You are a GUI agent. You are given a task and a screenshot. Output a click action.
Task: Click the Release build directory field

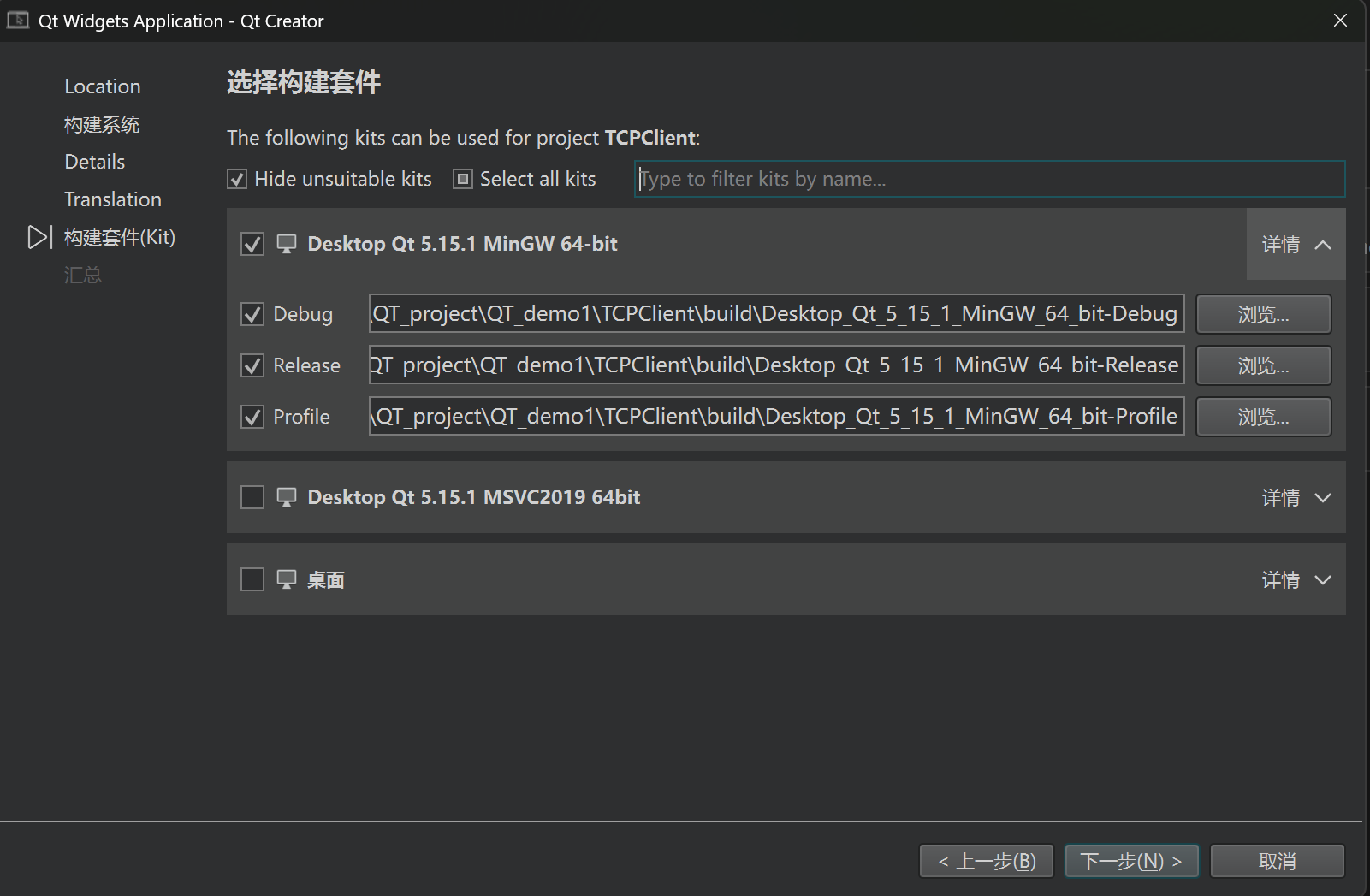(777, 365)
